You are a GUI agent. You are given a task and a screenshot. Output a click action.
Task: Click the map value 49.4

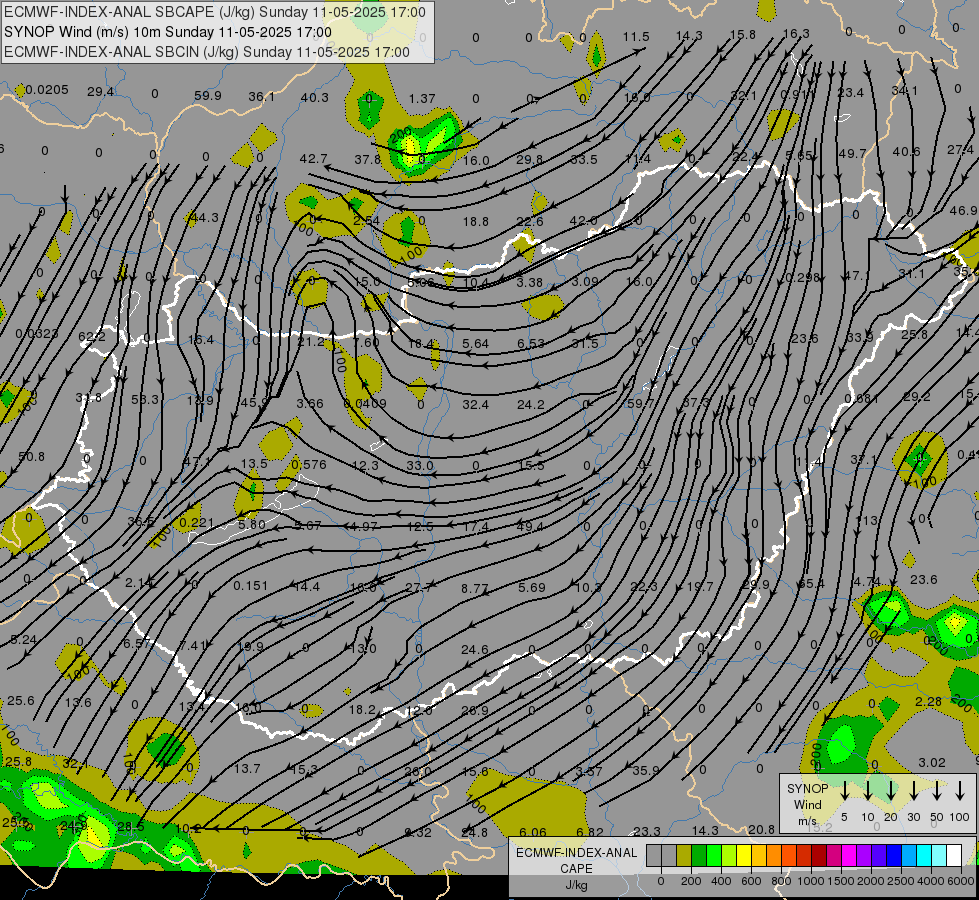coord(530,527)
